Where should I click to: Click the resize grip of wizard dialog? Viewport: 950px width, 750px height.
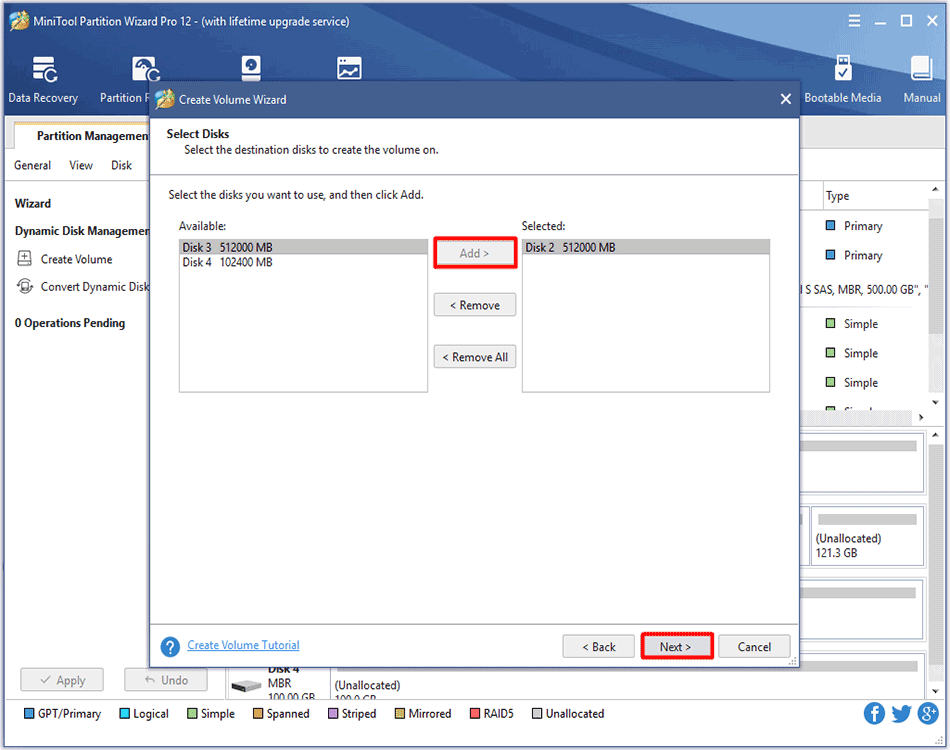[x=792, y=662]
